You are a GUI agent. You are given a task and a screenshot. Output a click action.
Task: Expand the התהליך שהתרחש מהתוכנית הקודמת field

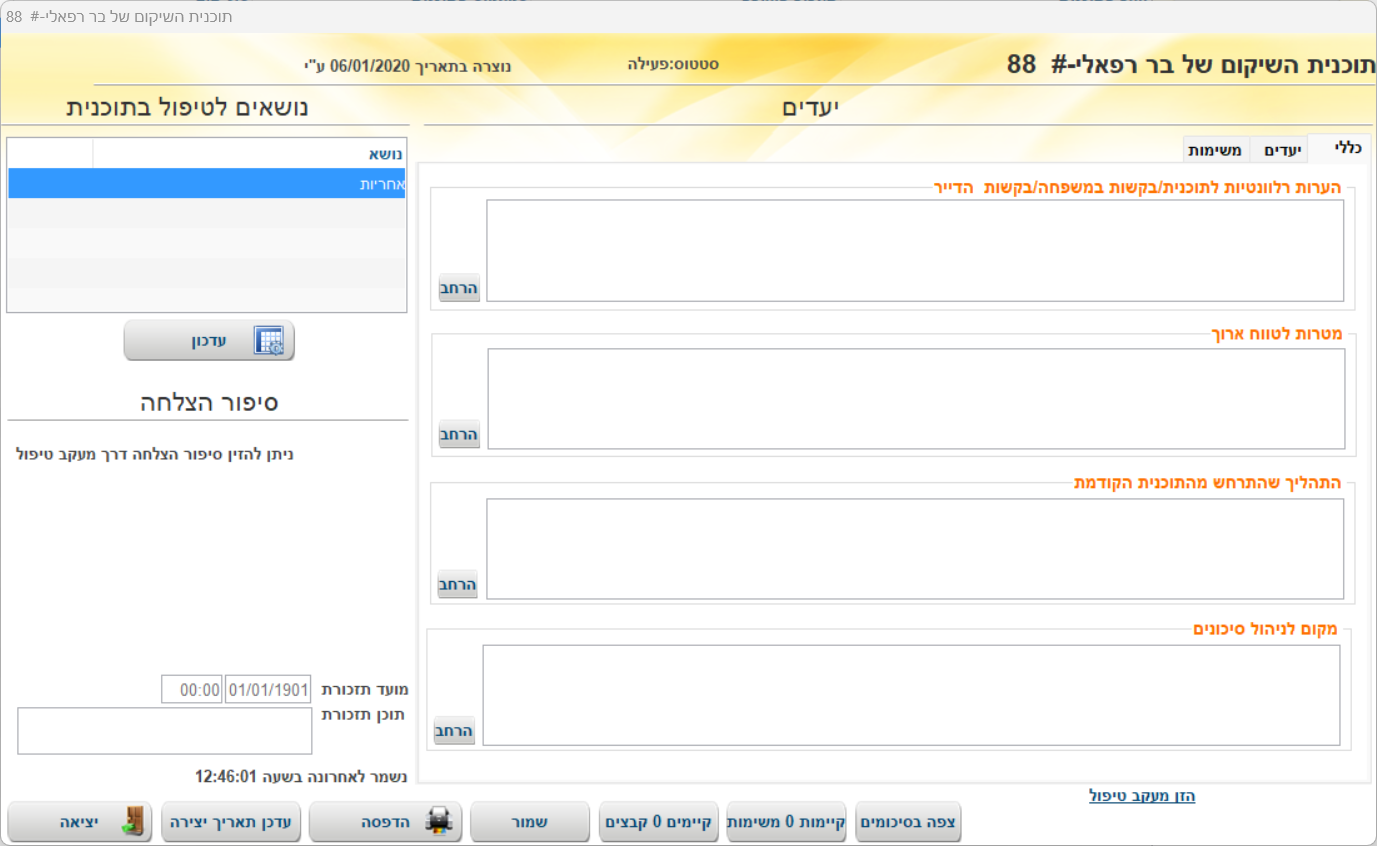pyautogui.click(x=458, y=584)
